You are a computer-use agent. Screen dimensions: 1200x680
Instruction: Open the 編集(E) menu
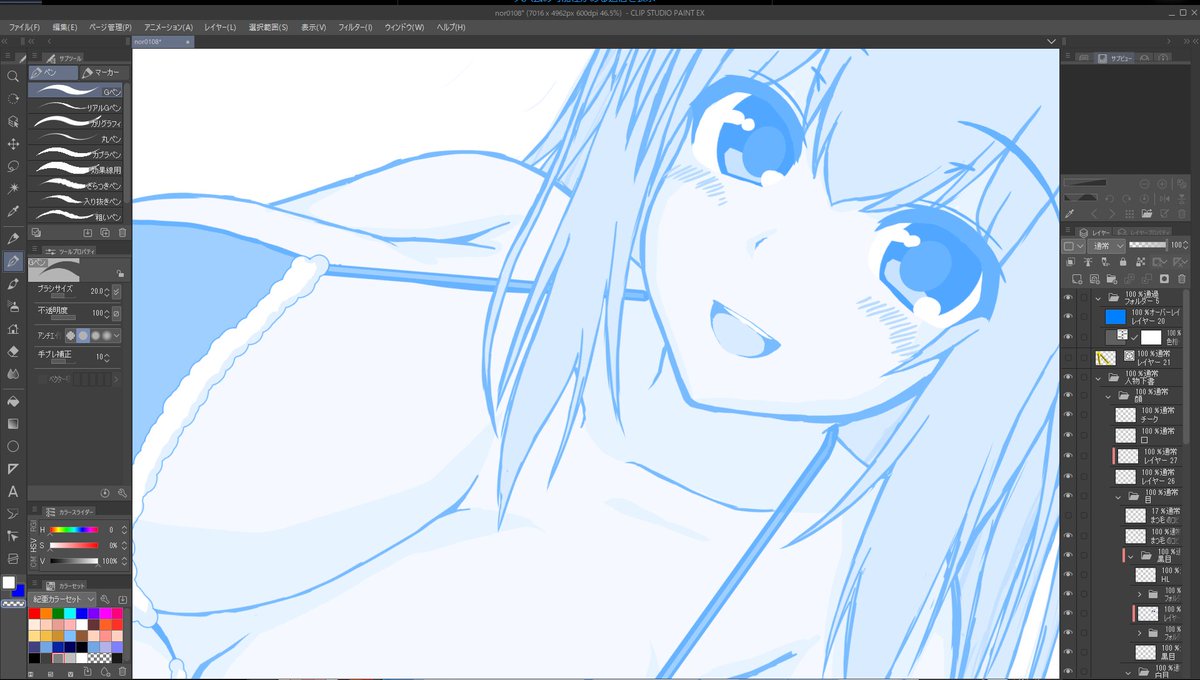pyautogui.click(x=65, y=27)
